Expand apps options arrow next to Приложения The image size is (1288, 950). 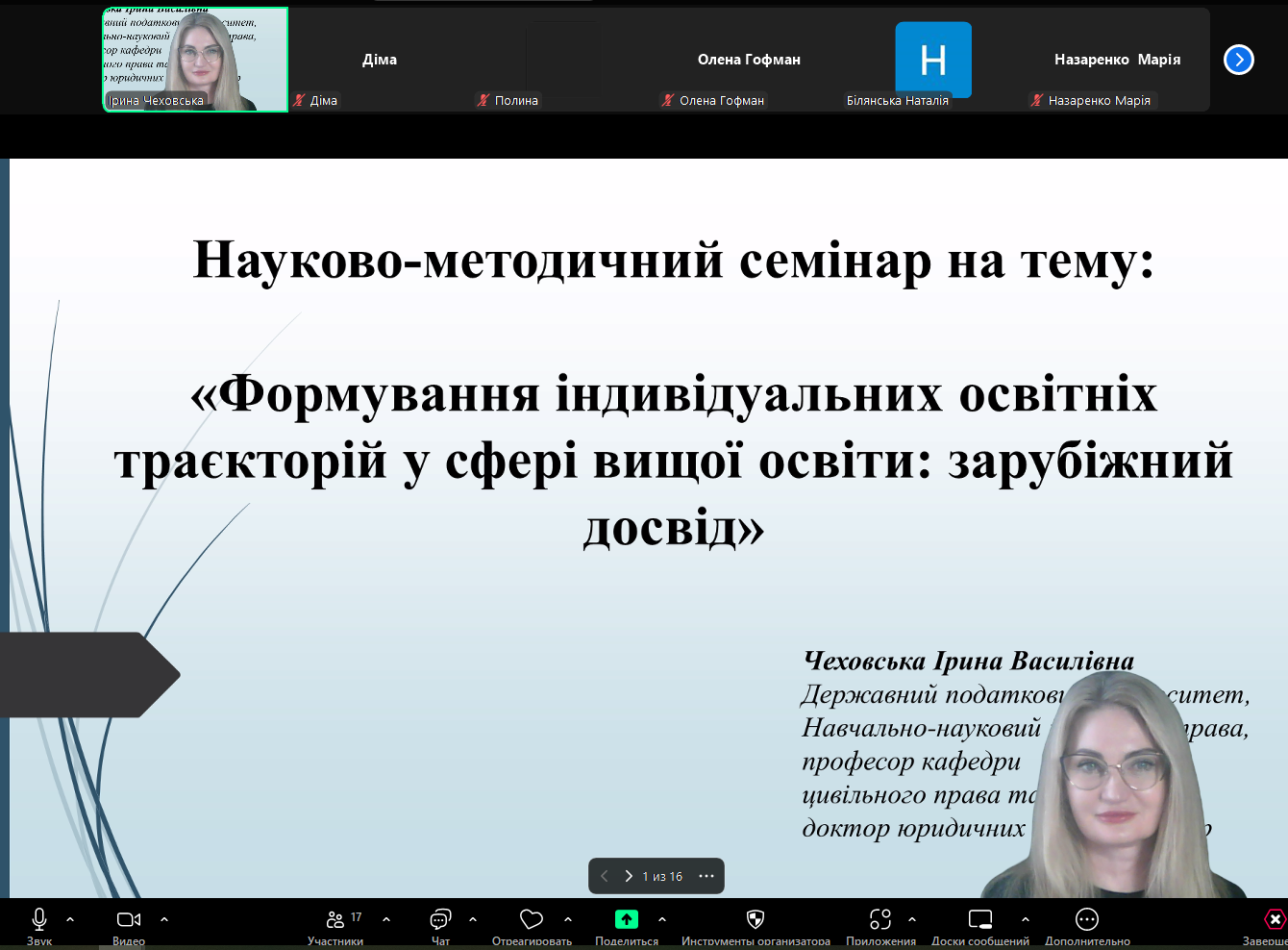912,919
